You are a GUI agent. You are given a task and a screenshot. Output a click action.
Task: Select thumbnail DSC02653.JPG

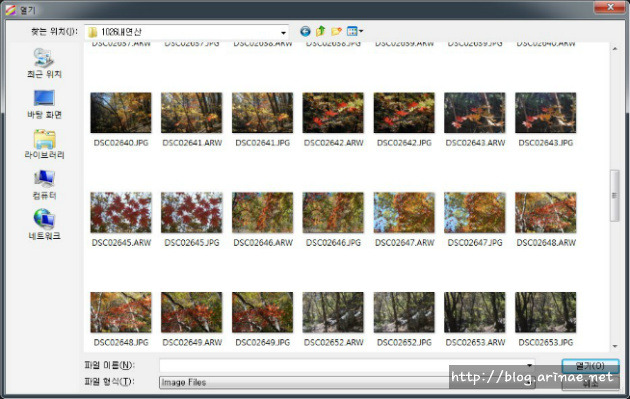[x=545, y=312]
